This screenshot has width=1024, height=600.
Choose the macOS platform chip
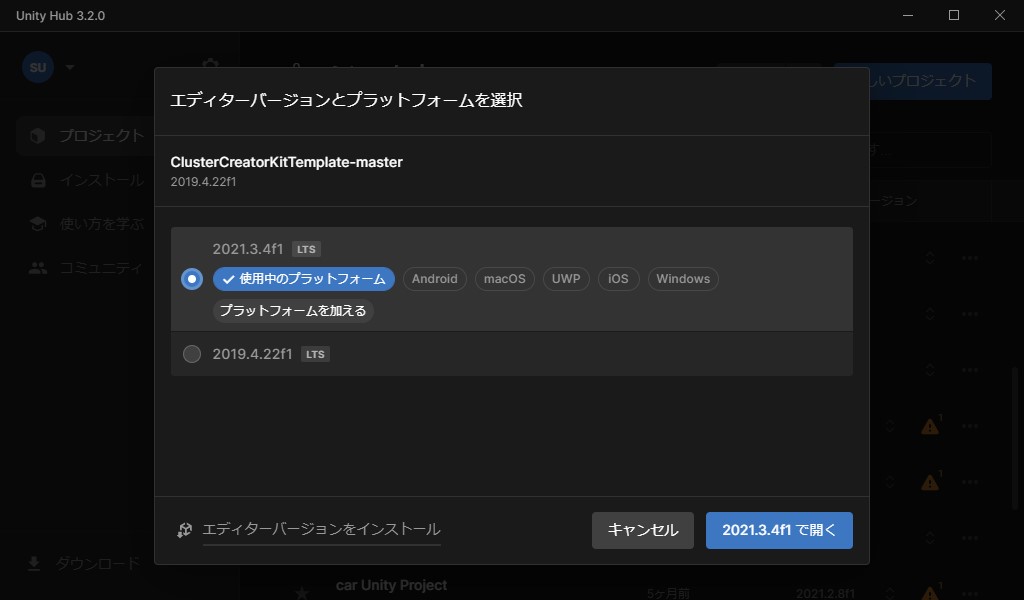tap(504, 279)
